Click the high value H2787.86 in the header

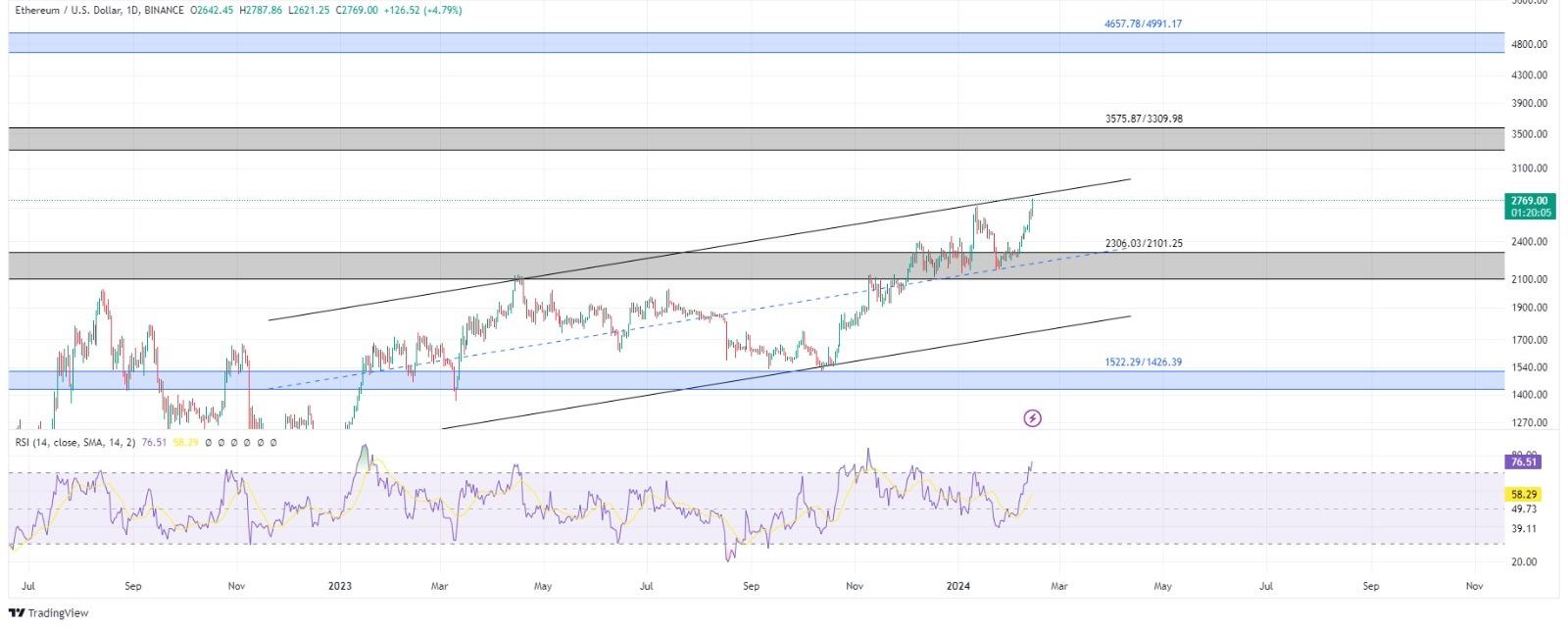[261, 10]
